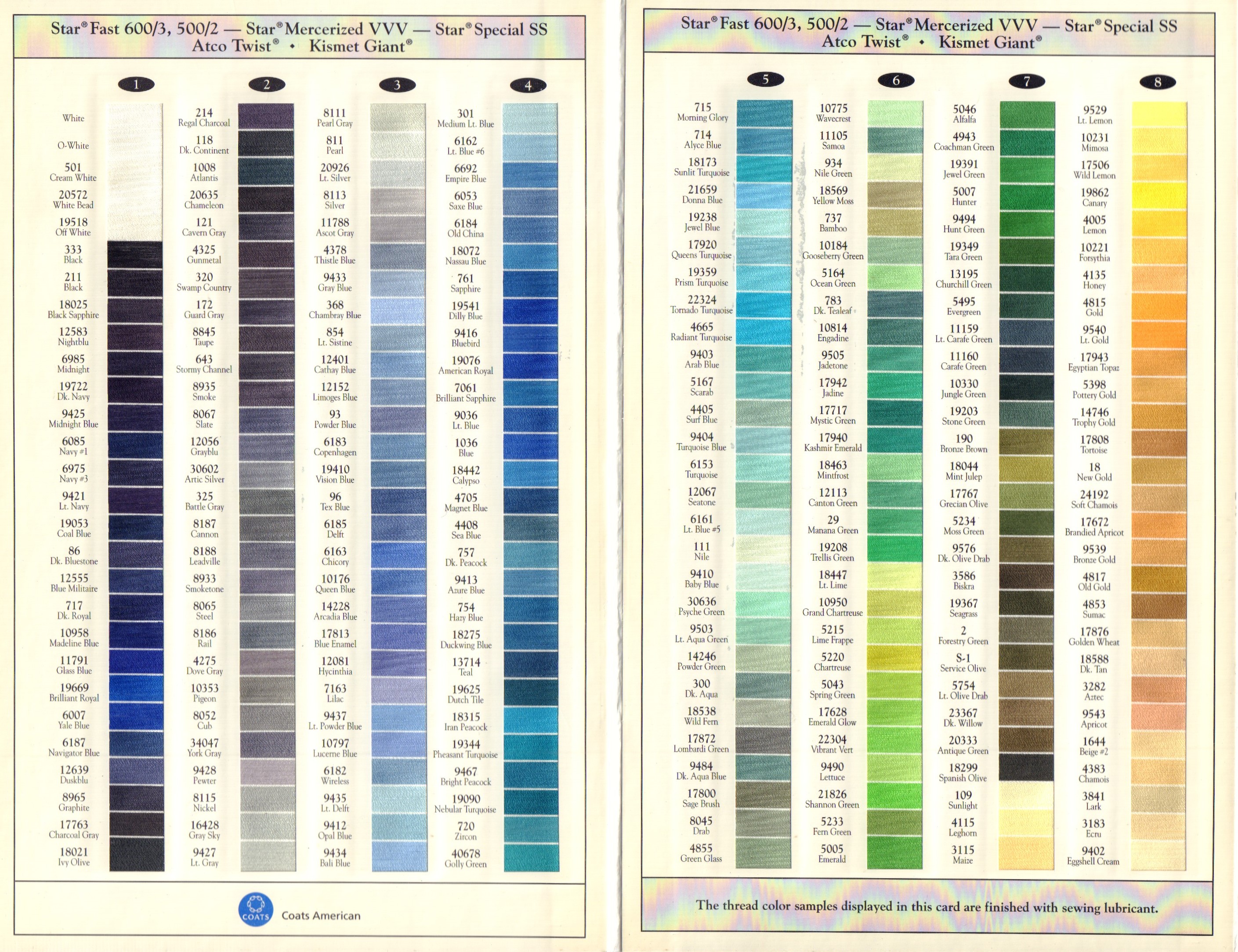This screenshot has width=1238, height=952.
Task: Click the '501 Cream White' label
Action: click(x=73, y=172)
